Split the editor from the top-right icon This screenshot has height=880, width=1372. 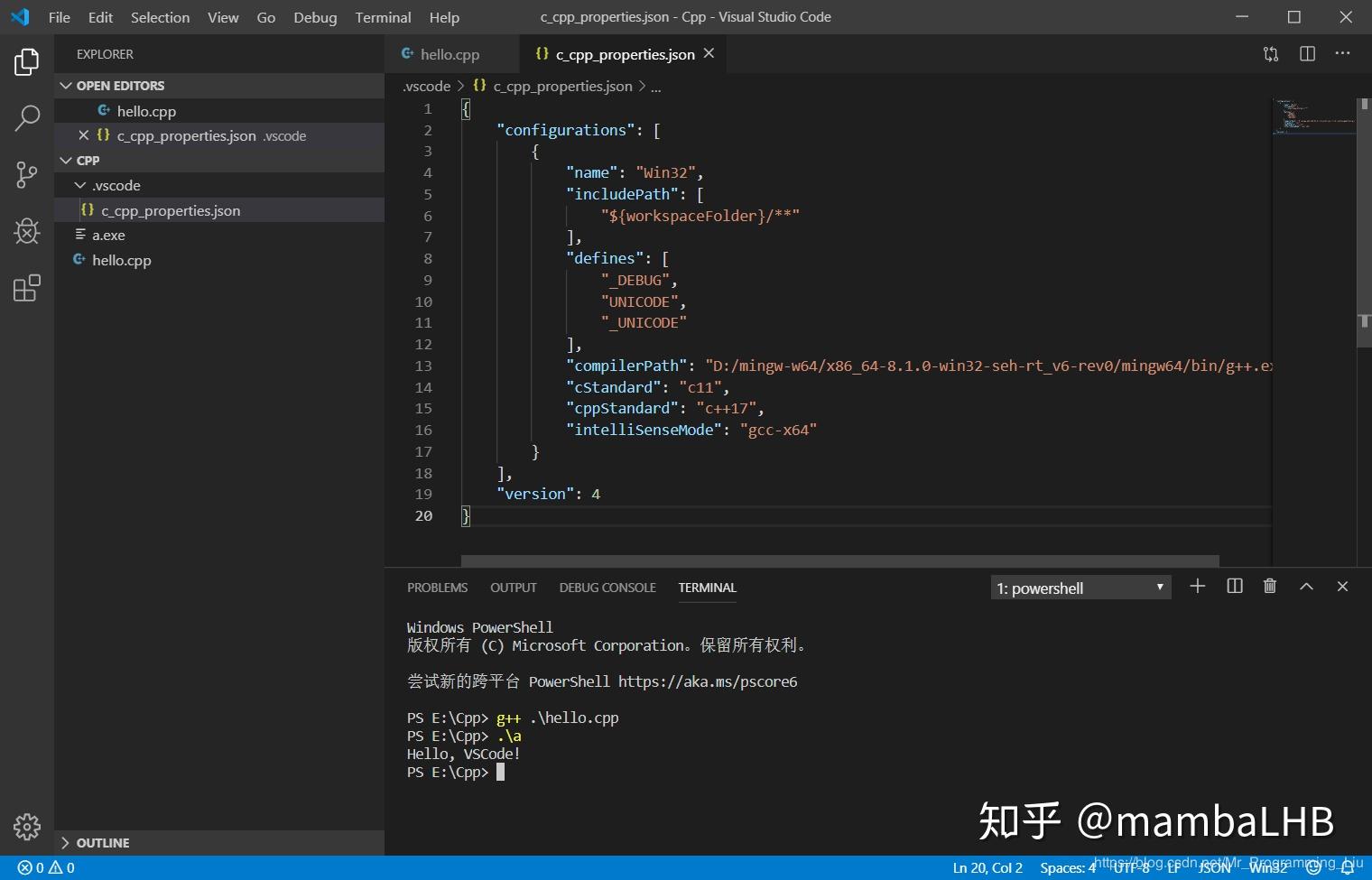pyautogui.click(x=1306, y=54)
